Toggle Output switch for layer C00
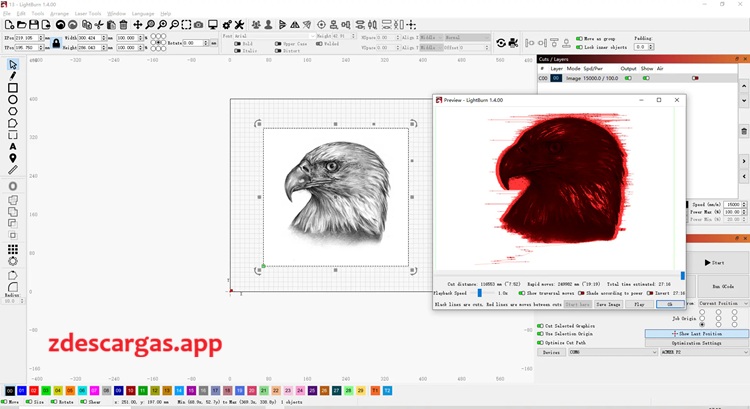The width and height of the screenshot is (750, 409). 628,78
